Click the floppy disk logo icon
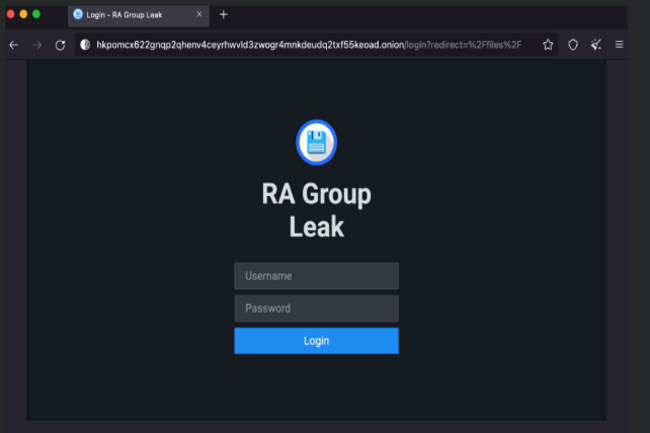This screenshot has width=650, height=433. coord(316,143)
